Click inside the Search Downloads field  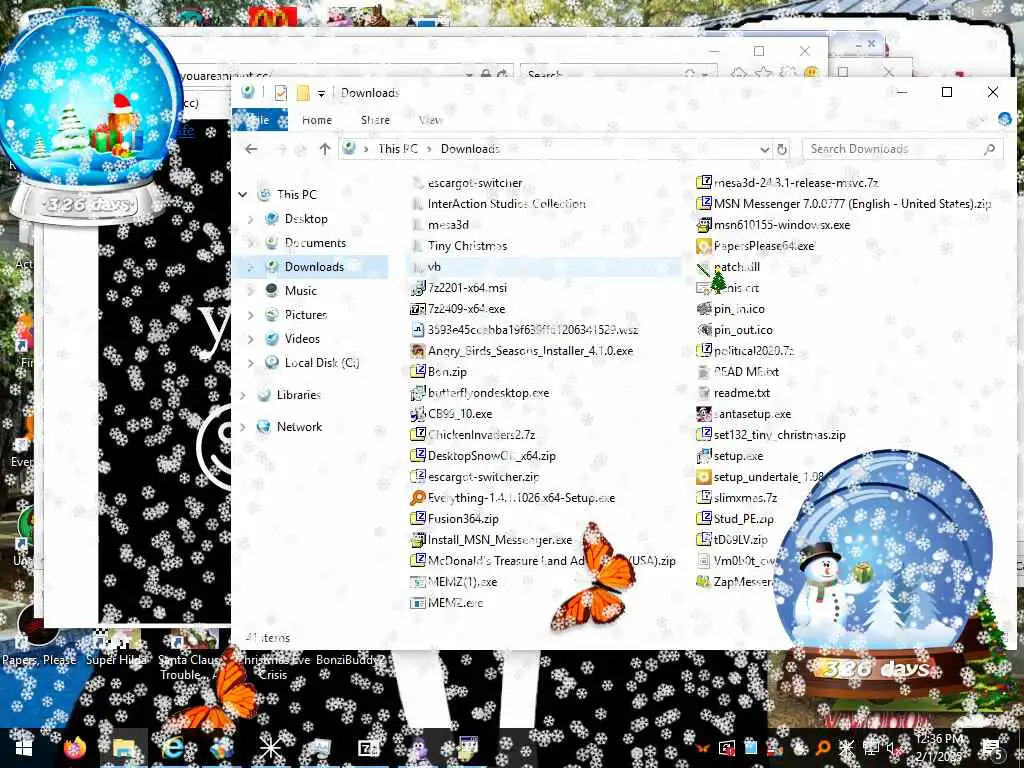pos(903,149)
